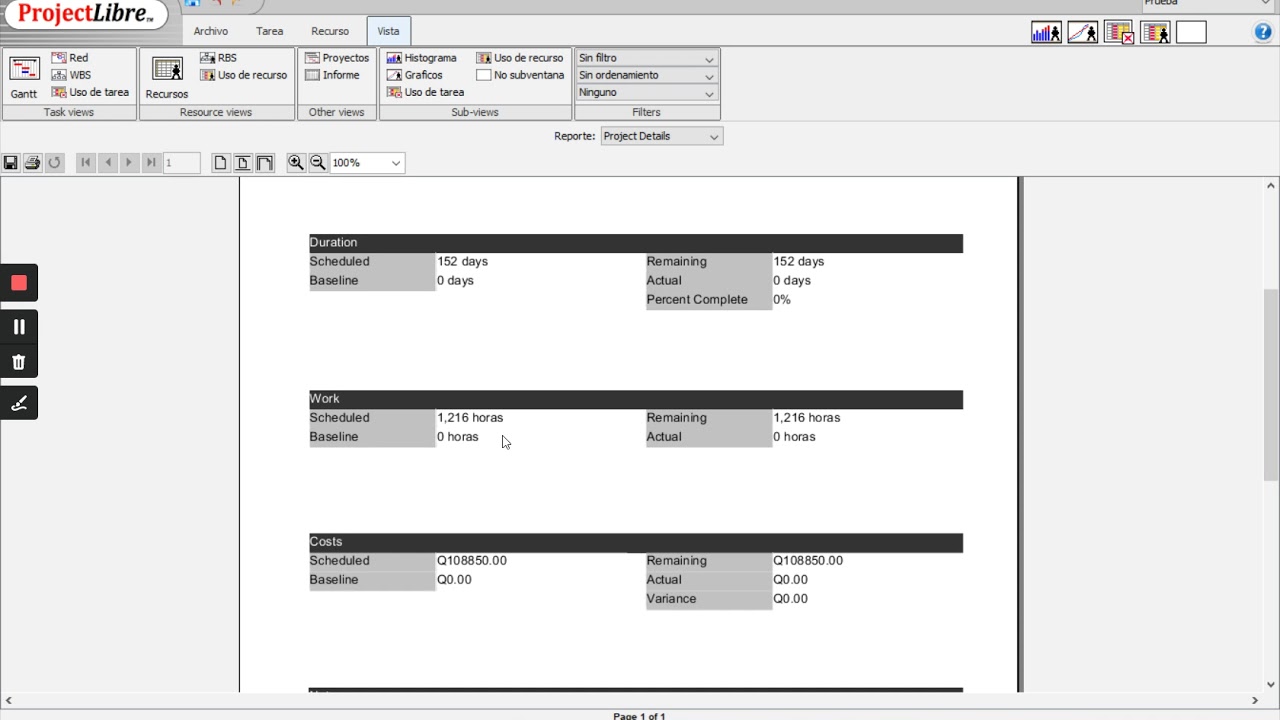Open the Gantt view
Image resolution: width=1280 pixels, height=720 pixels.
point(24,77)
